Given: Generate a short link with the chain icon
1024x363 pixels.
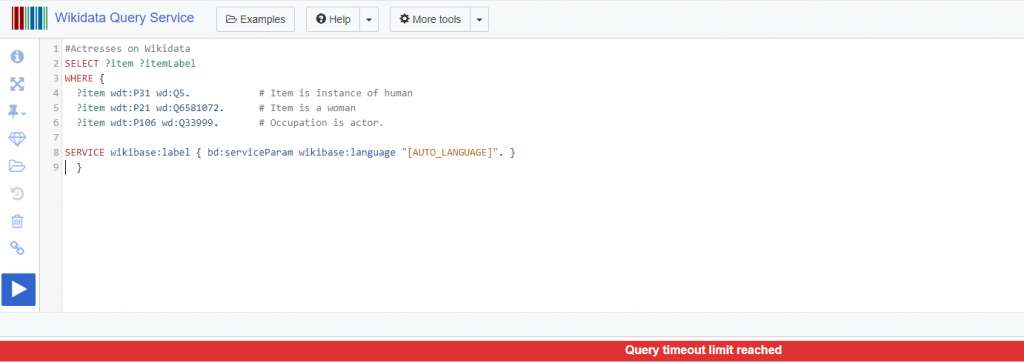Looking at the screenshot, I should (x=18, y=248).
